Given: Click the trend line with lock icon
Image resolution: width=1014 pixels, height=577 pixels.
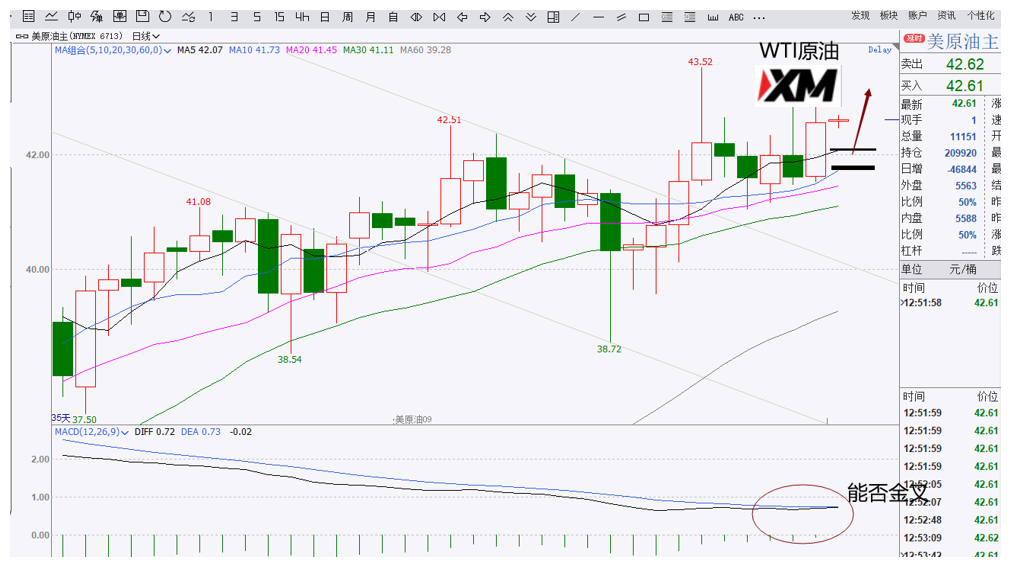Looking at the screenshot, I should (x=188, y=17).
